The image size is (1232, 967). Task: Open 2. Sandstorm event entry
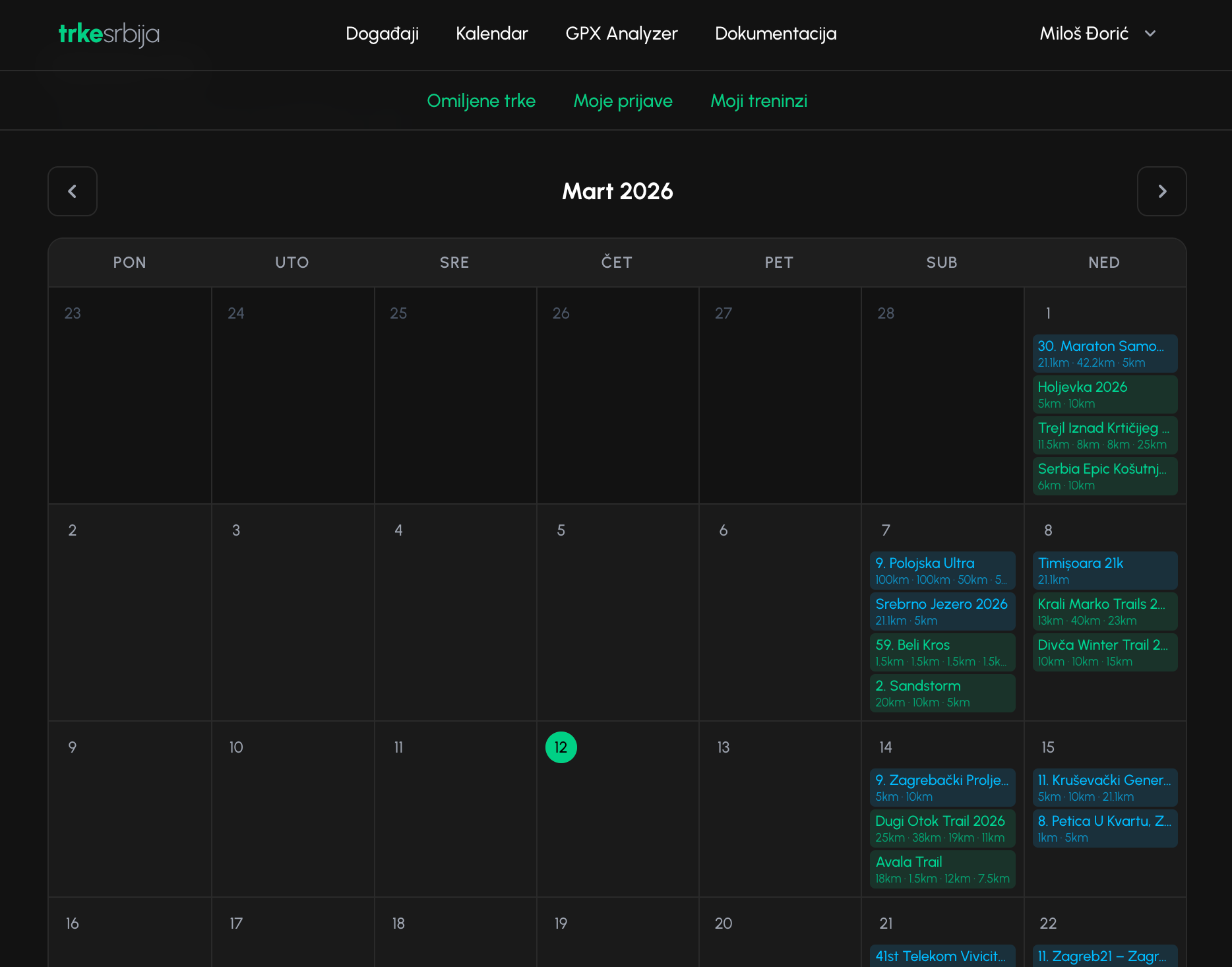(942, 693)
